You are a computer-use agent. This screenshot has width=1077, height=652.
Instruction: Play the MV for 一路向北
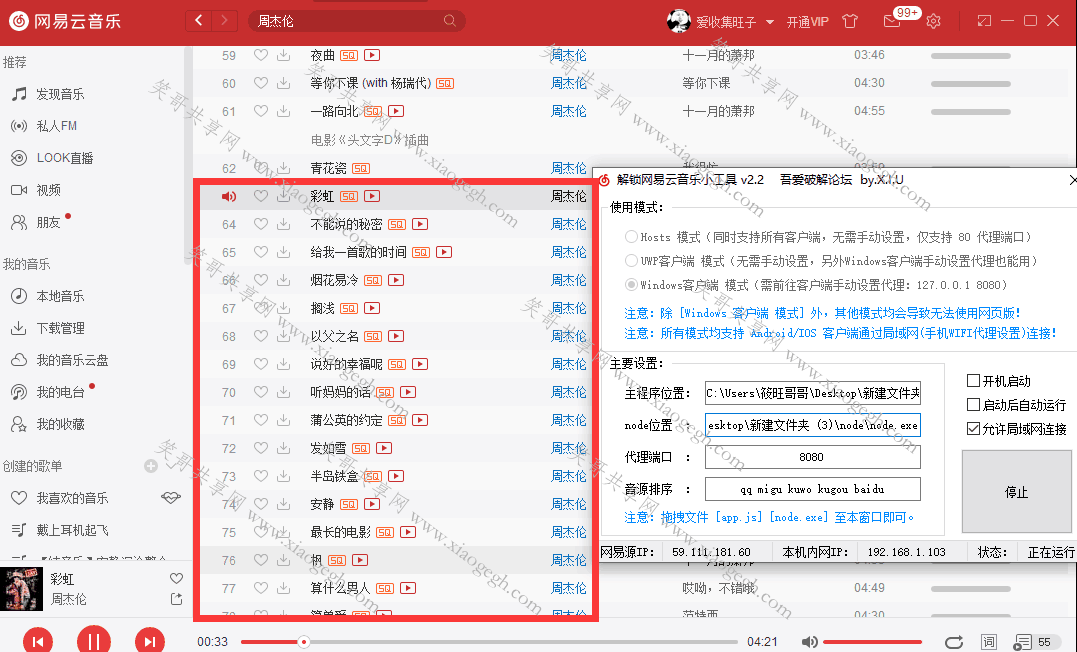396,111
